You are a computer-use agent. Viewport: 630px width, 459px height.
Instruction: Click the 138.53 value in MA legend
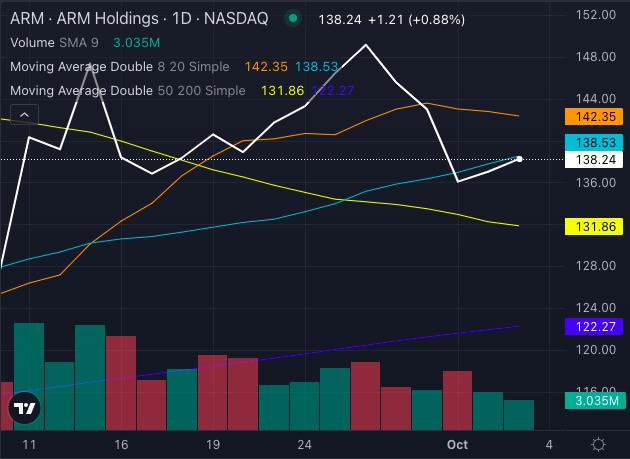[x=317, y=67]
